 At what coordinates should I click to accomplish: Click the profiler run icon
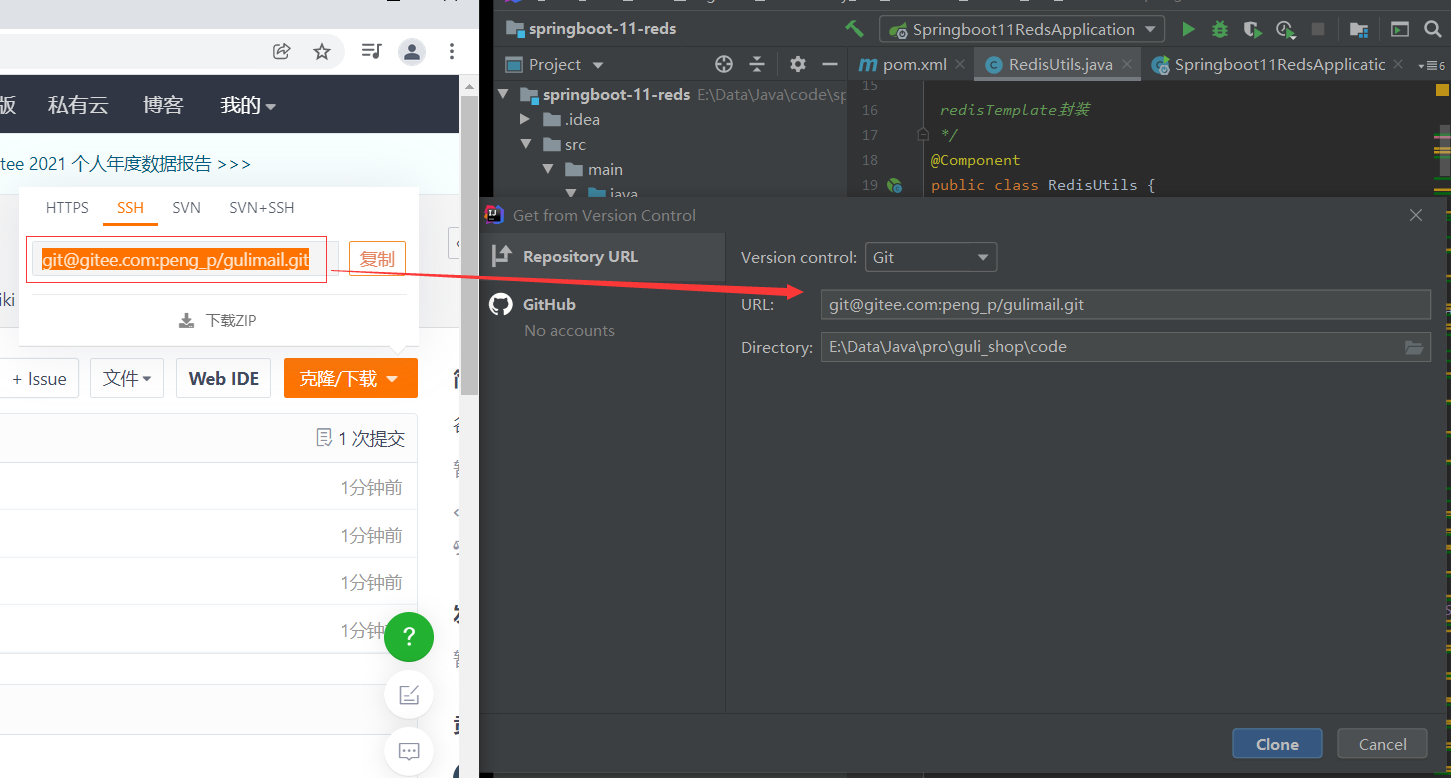pyautogui.click(x=1285, y=29)
